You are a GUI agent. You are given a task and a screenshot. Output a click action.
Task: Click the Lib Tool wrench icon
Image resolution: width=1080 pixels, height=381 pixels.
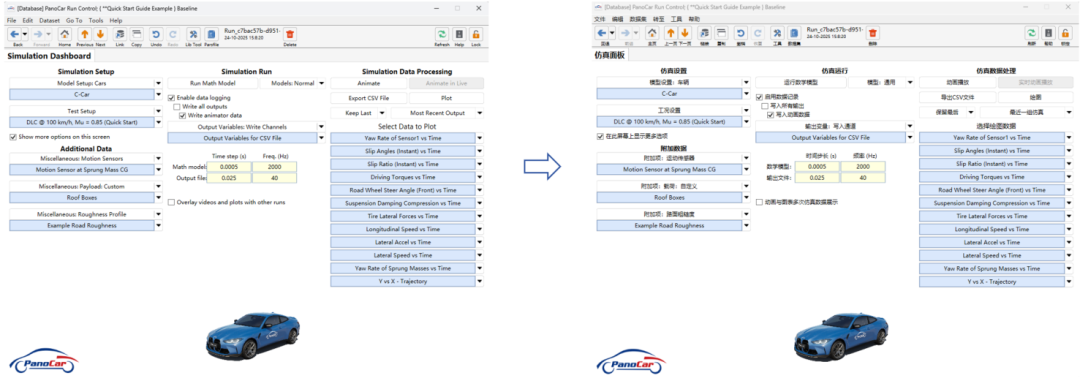click(x=194, y=34)
